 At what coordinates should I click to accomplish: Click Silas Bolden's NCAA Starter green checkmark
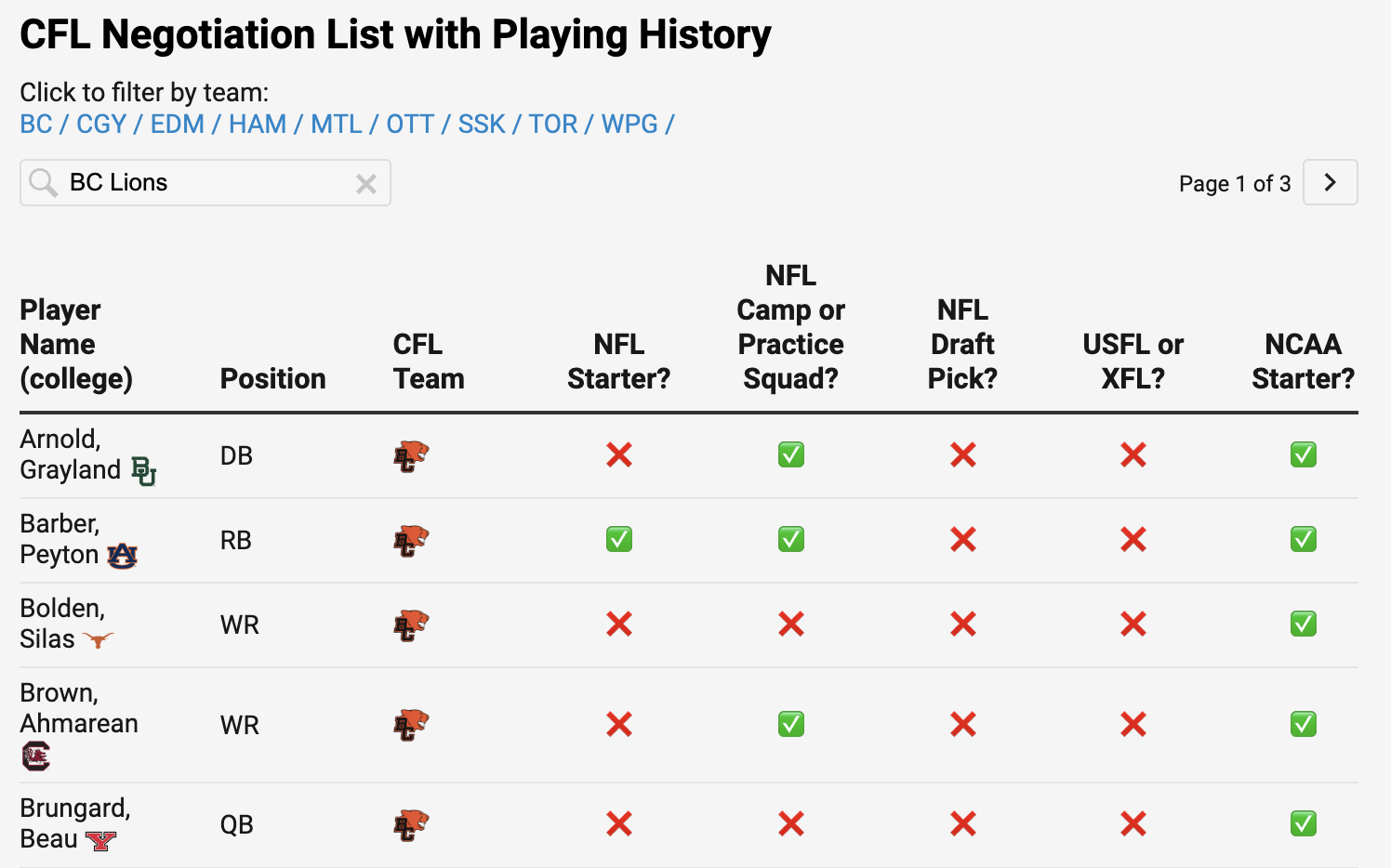[x=1304, y=624]
